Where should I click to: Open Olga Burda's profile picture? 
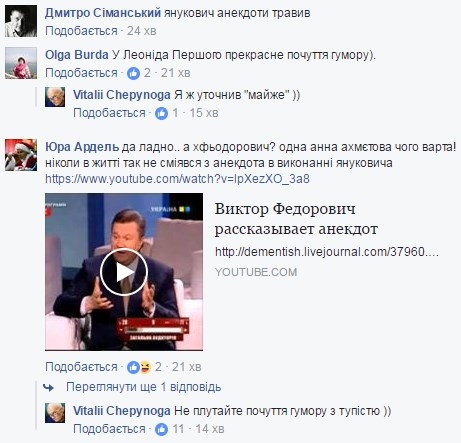pos(21,63)
